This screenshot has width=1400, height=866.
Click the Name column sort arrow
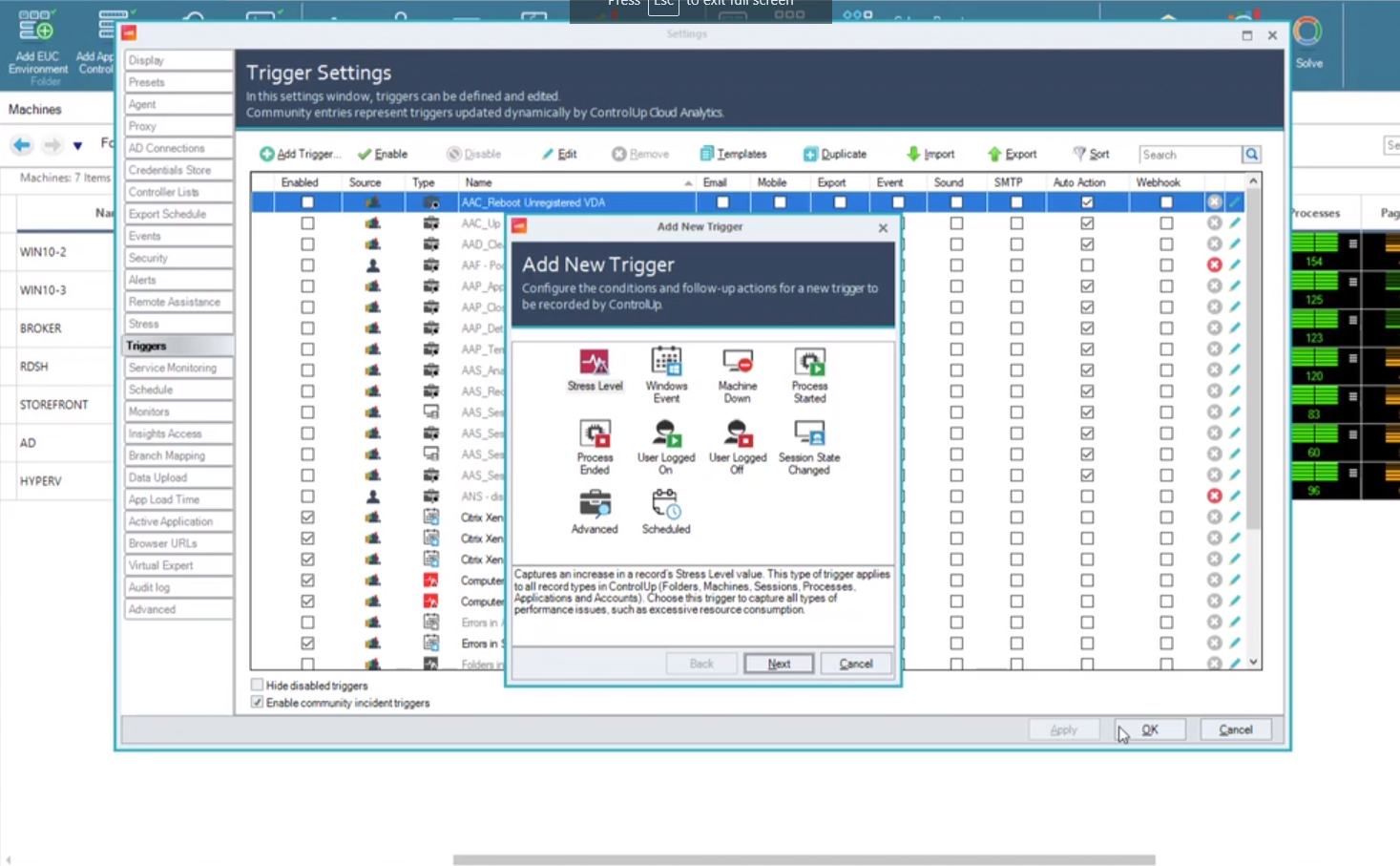coord(686,181)
